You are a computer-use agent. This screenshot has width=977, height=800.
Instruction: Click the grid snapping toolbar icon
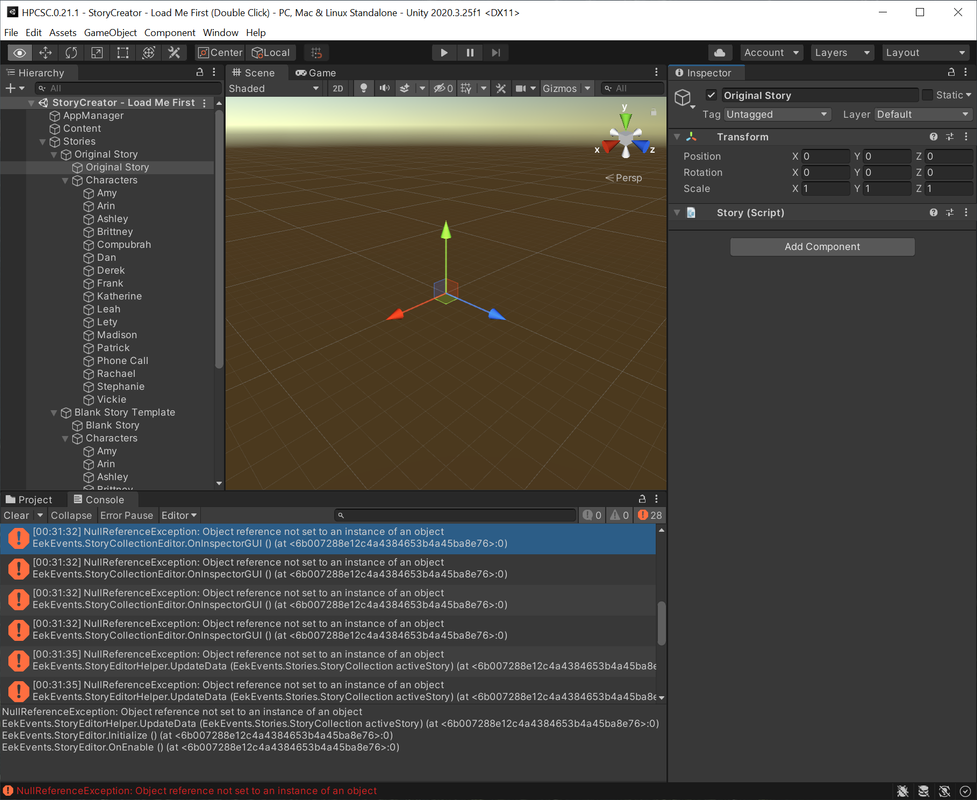click(x=317, y=53)
